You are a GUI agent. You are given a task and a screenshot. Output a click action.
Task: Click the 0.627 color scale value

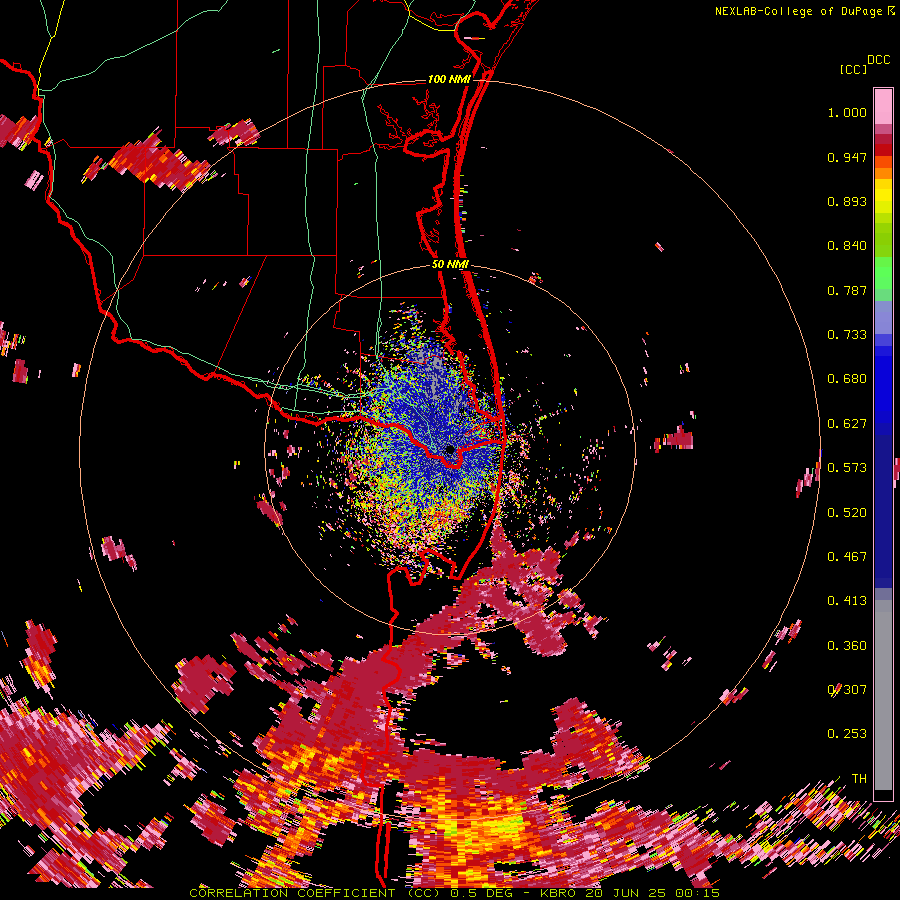click(847, 424)
